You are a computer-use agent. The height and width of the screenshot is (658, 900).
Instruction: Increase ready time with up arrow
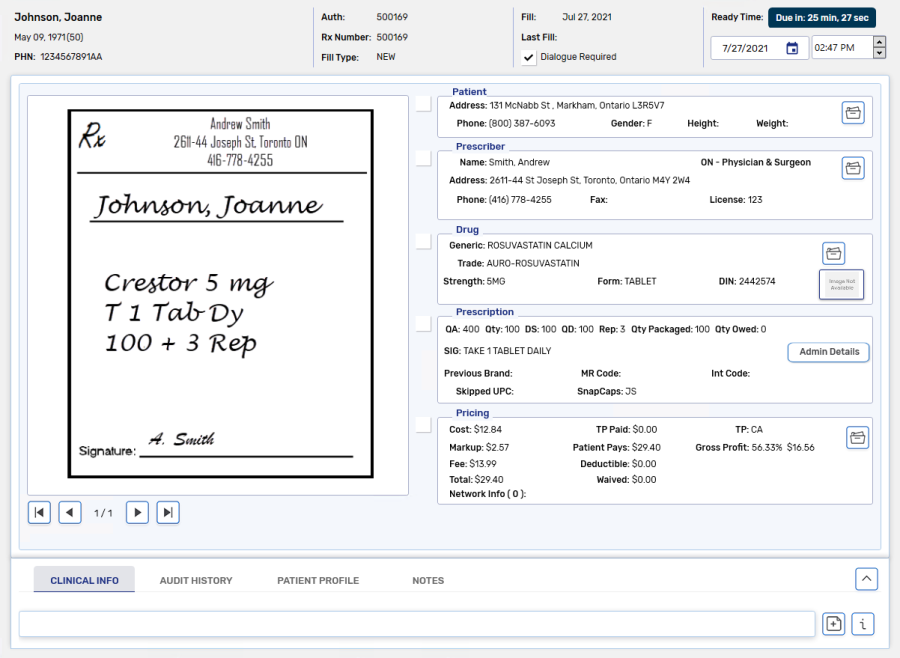[879, 42]
